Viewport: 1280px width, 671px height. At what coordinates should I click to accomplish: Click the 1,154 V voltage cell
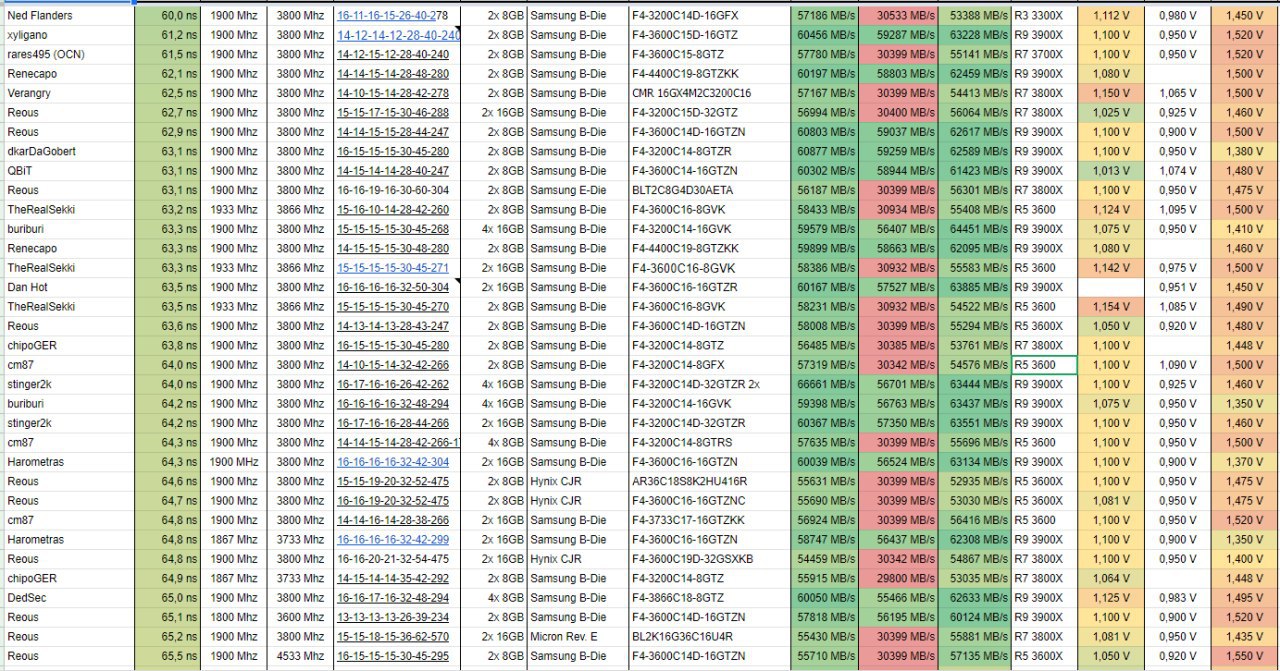(x=1111, y=307)
